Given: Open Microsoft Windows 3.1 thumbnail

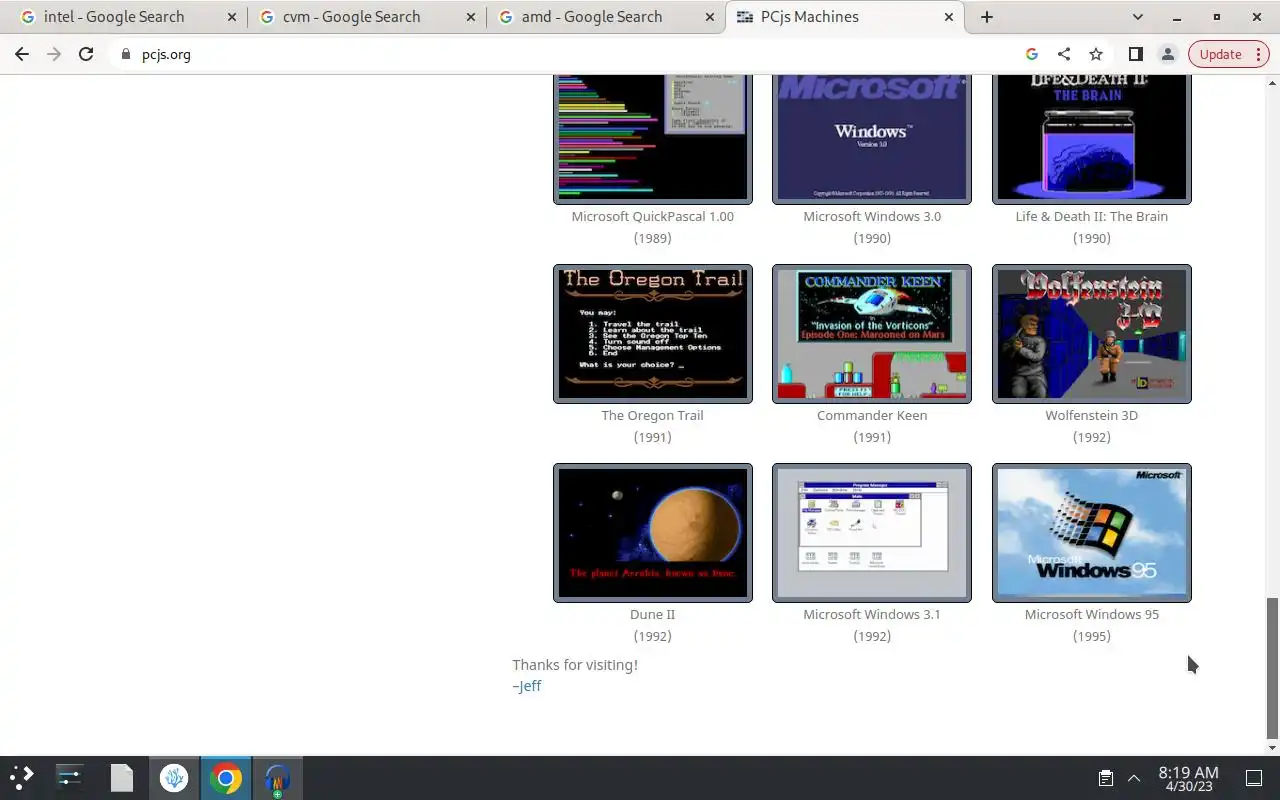Looking at the screenshot, I should pyautogui.click(x=872, y=533).
